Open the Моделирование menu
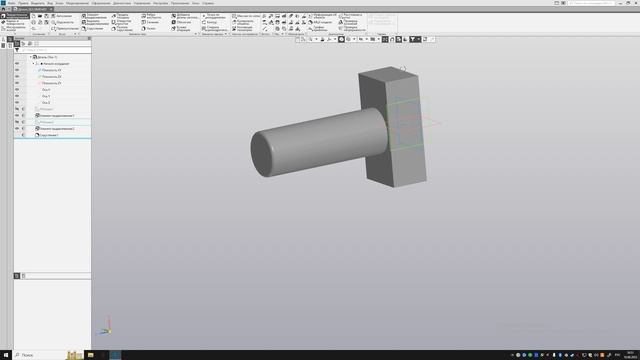The width and height of the screenshot is (640, 360). 78,3
